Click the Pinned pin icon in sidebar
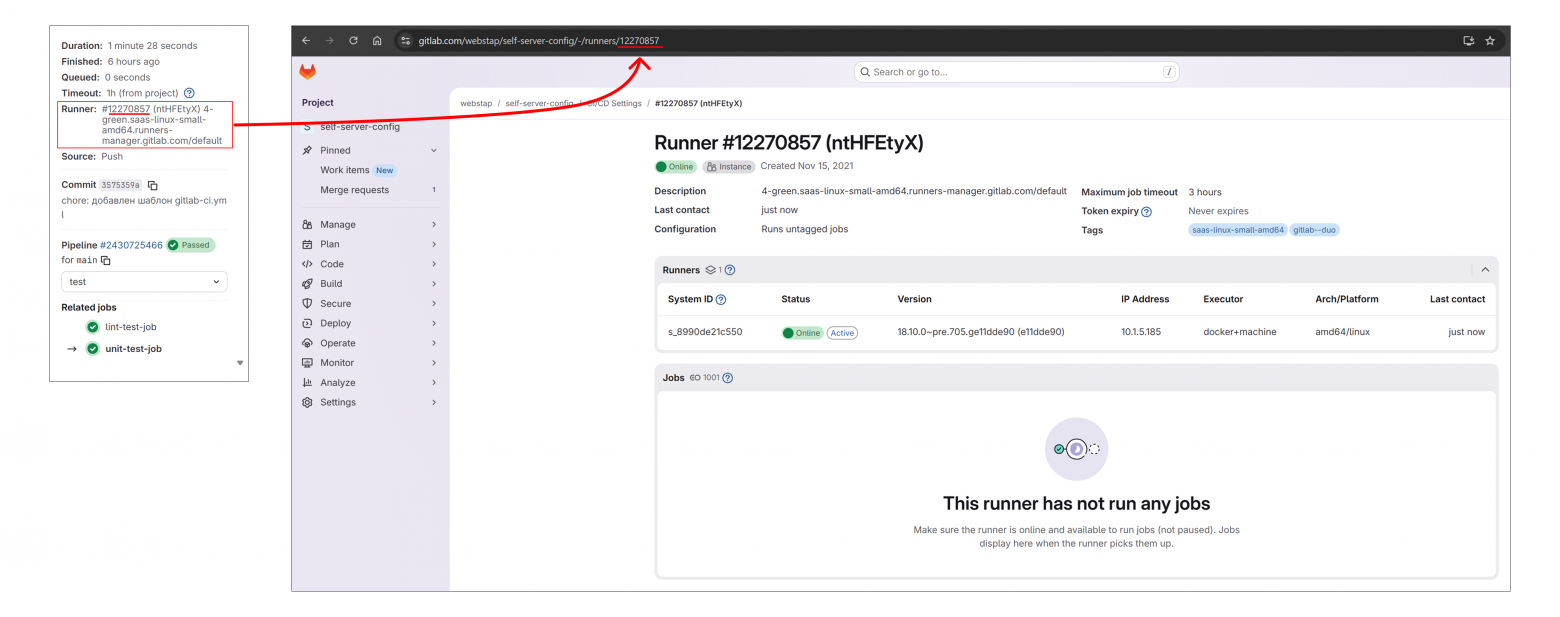1560x617 pixels. (x=307, y=150)
